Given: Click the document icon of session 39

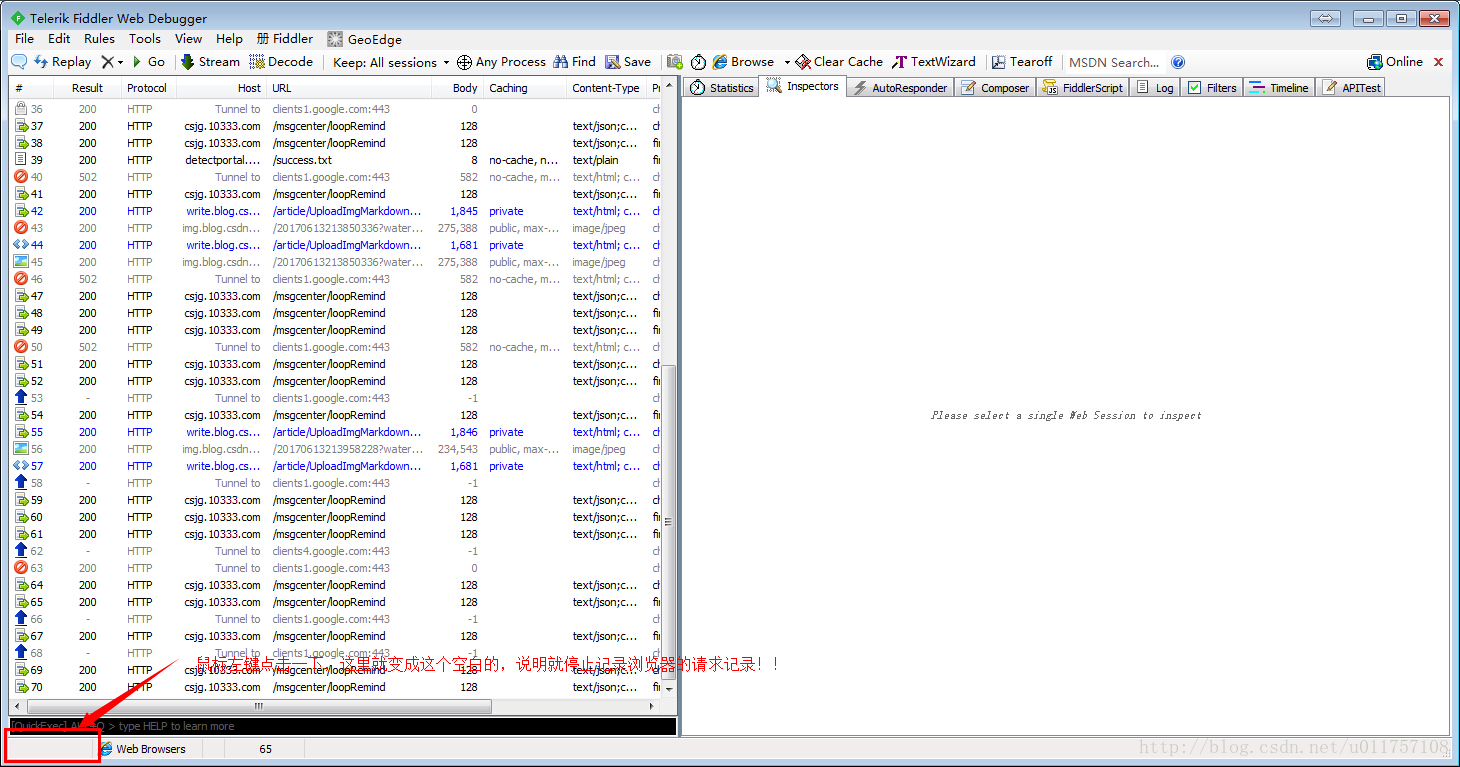Looking at the screenshot, I should coord(21,160).
